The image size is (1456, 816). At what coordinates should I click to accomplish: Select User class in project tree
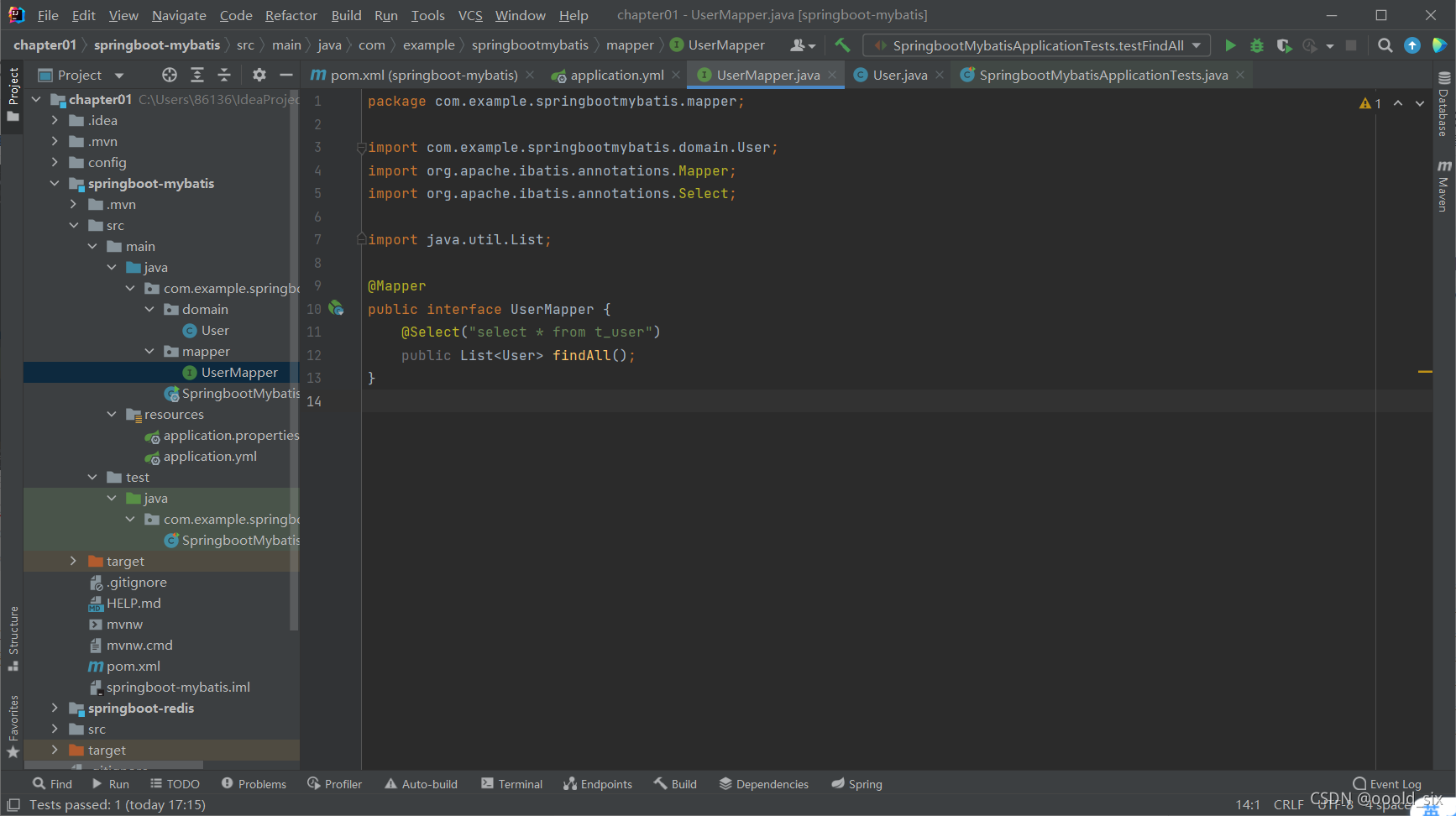pos(215,330)
